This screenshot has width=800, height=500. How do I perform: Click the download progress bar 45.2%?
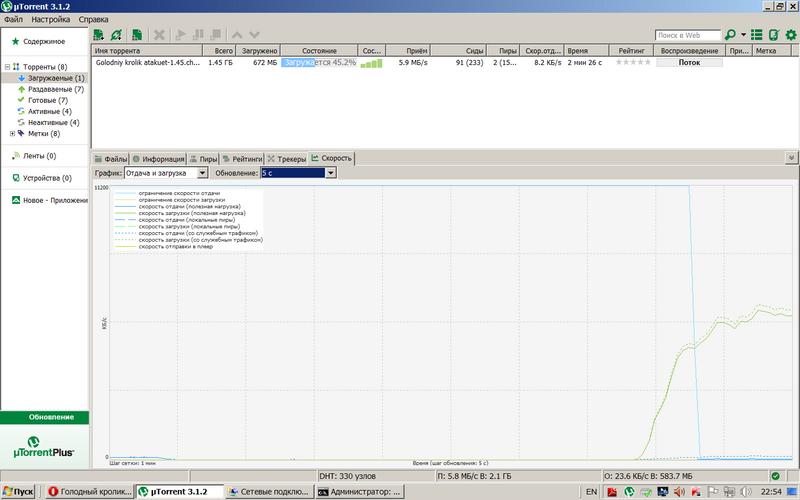pyautogui.click(x=319, y=62)
